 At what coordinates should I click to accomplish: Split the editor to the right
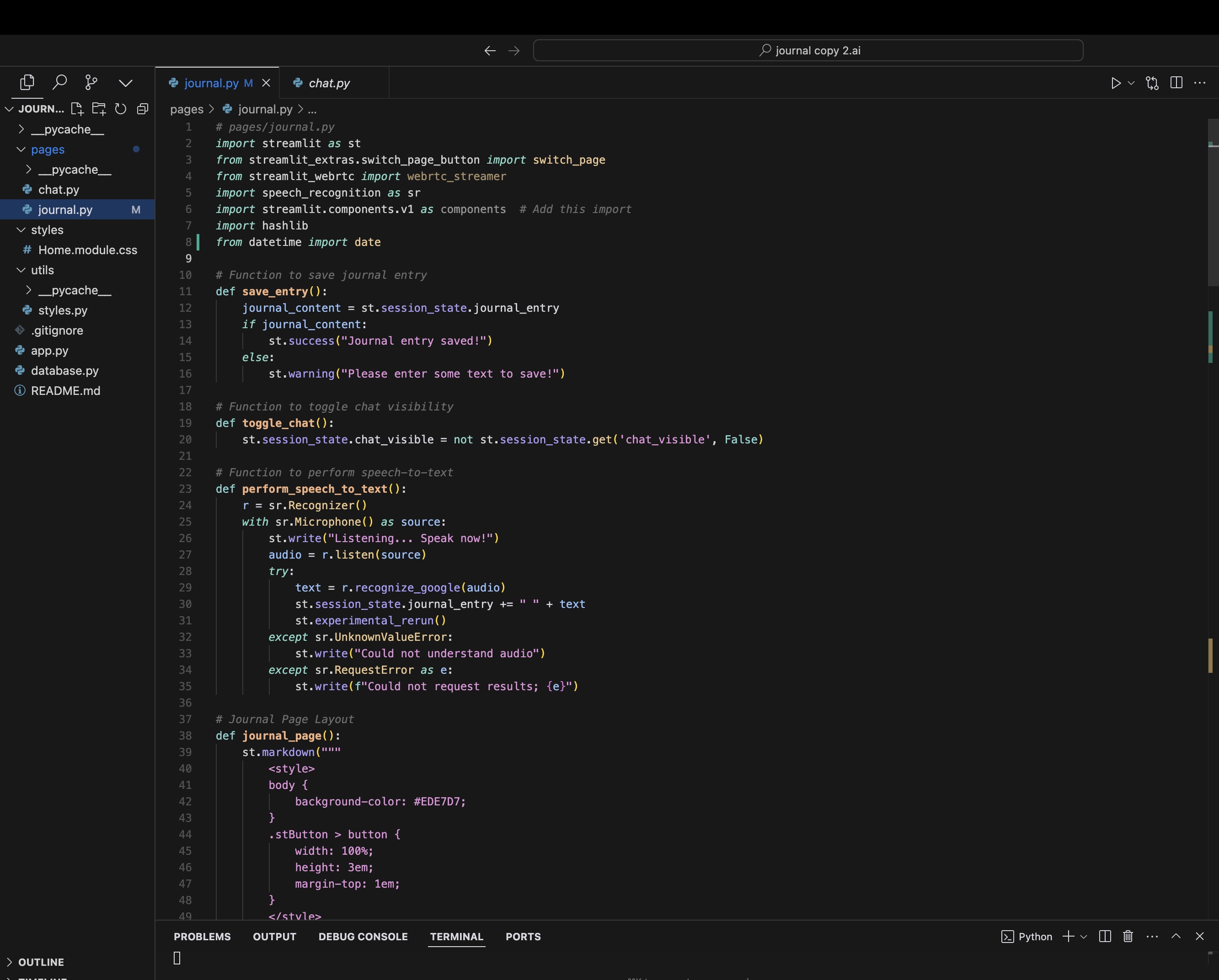coord(1176,83)
